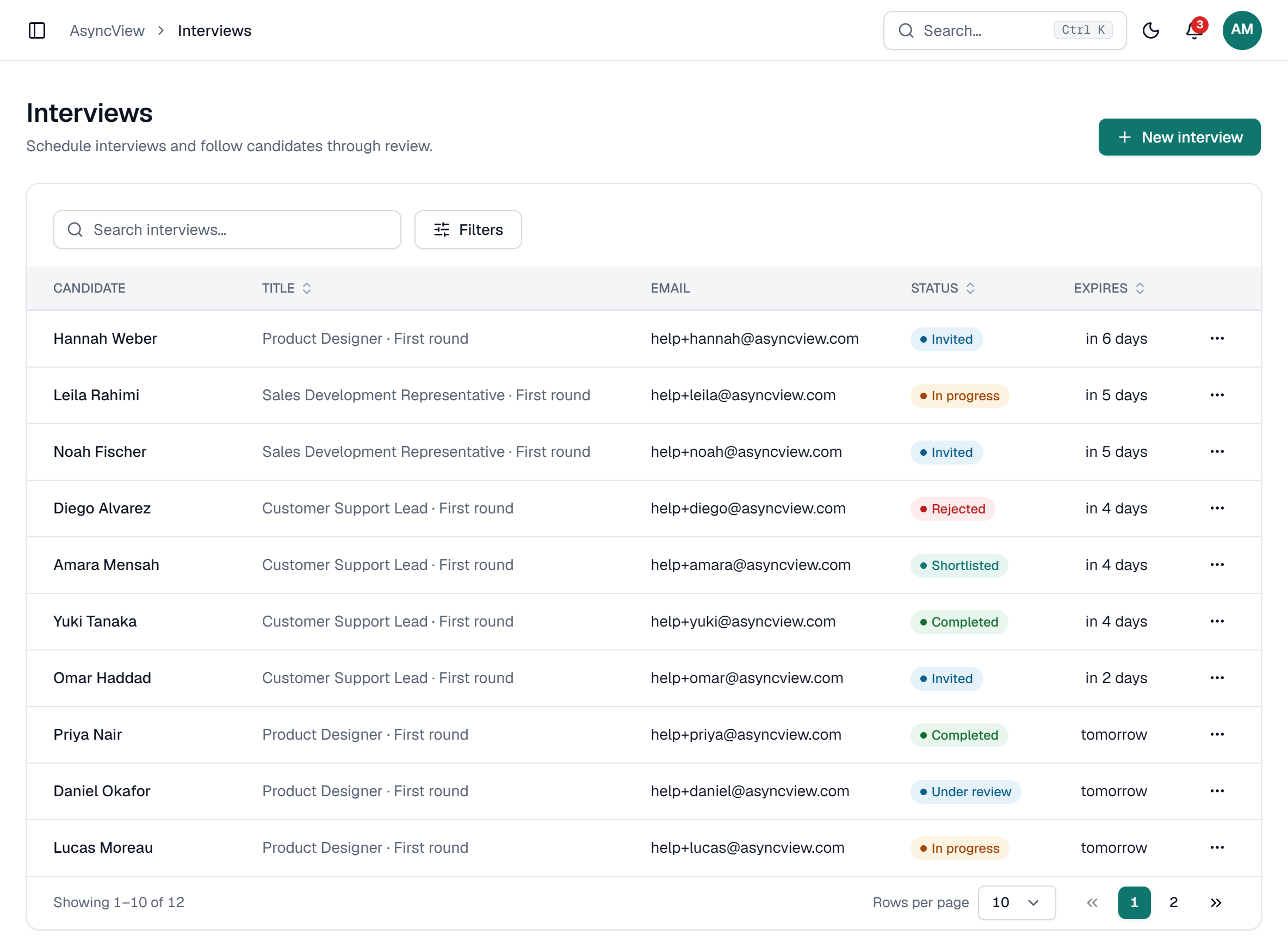Open row actions for Yuki Tanaka
This screenshot has width=1288, height=942.
click(1217, 621)
